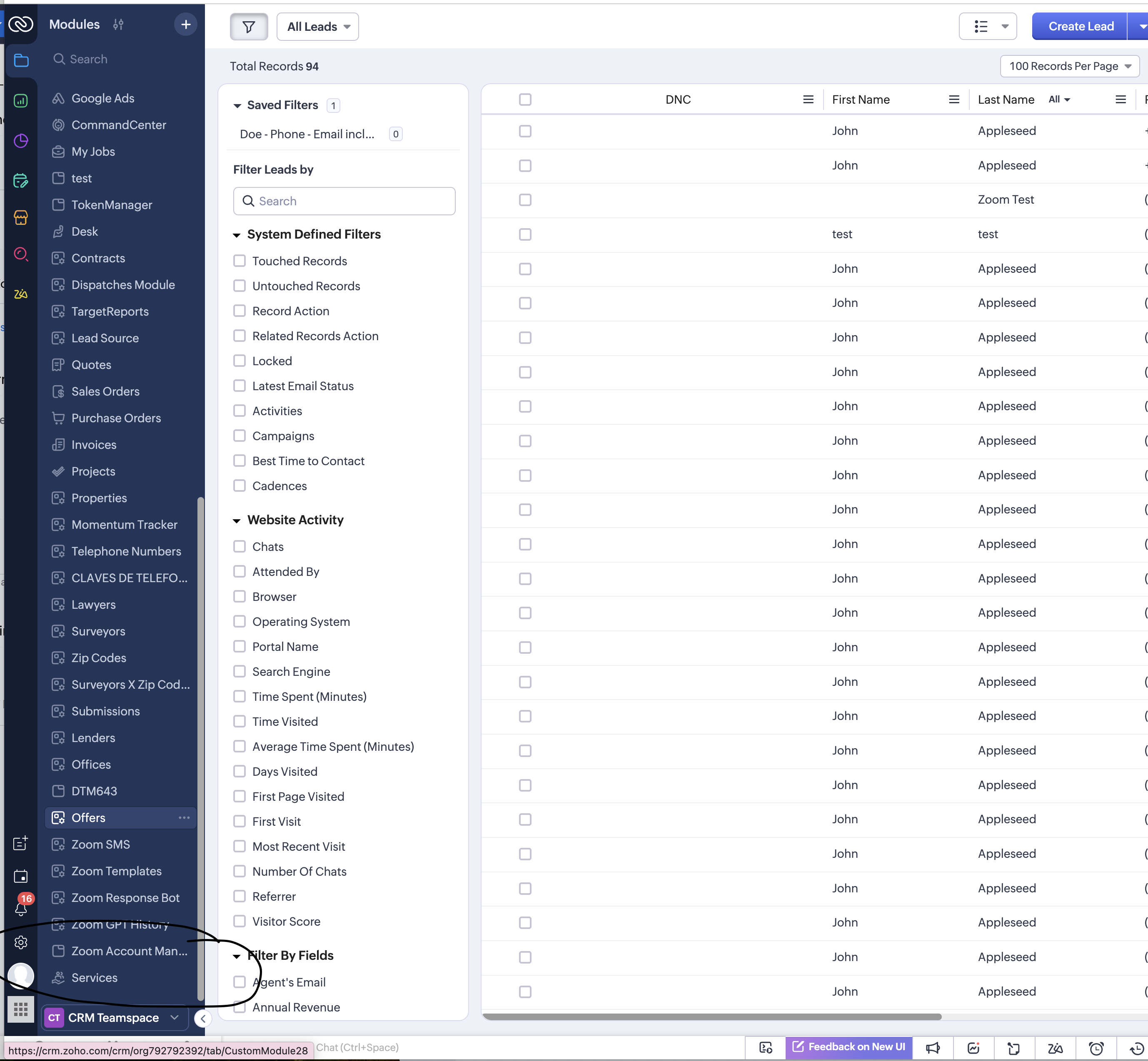
Task: Click the Filter Leads by search field
Action: [344, 201]
